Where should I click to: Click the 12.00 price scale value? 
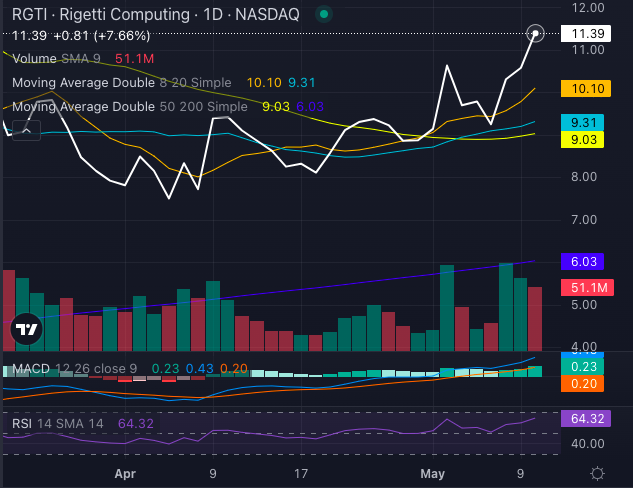coord(588,8)
